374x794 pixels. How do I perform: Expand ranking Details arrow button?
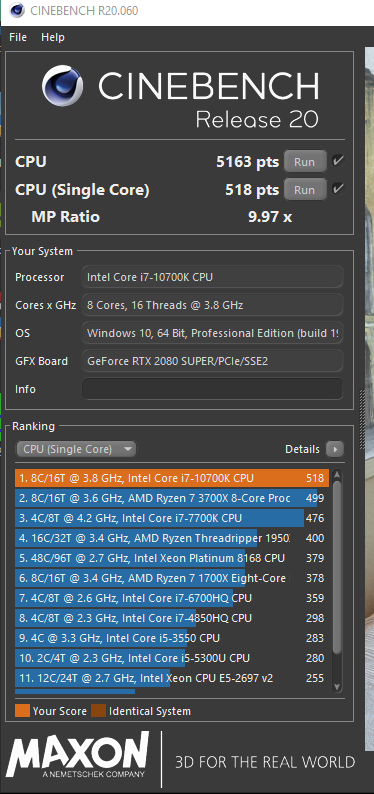click(x=335, y=449)
